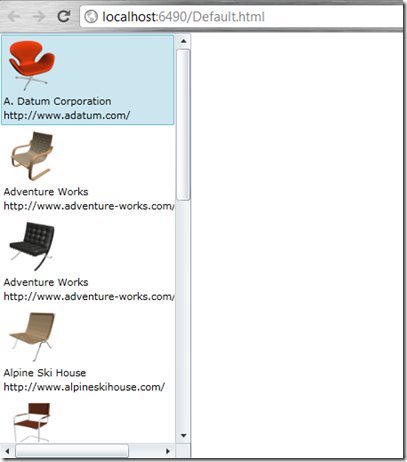Click the horizontal scrollbar left arrow

click(x=7, y=451)
